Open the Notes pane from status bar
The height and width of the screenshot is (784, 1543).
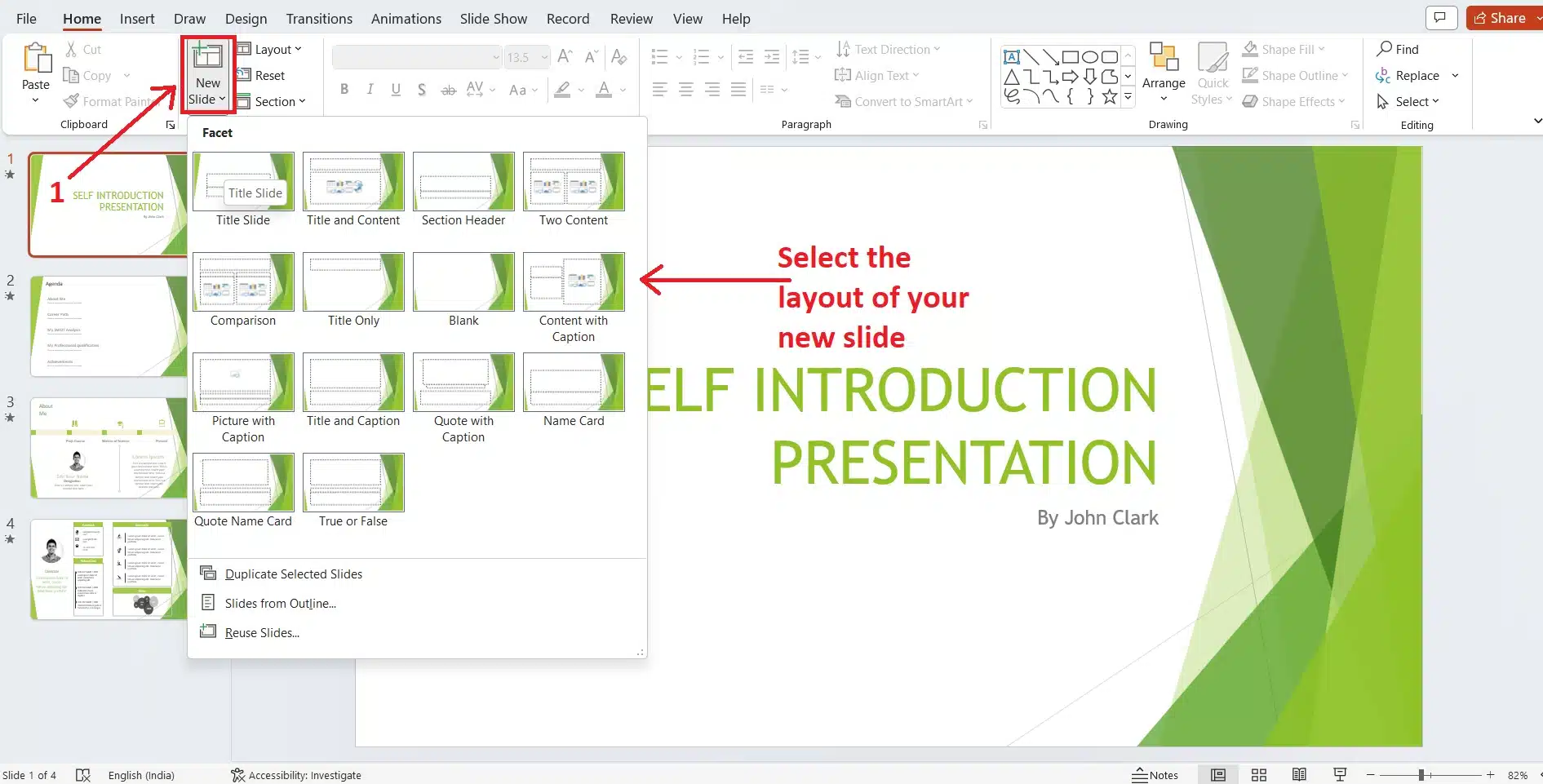click(x=1155, y=775)
